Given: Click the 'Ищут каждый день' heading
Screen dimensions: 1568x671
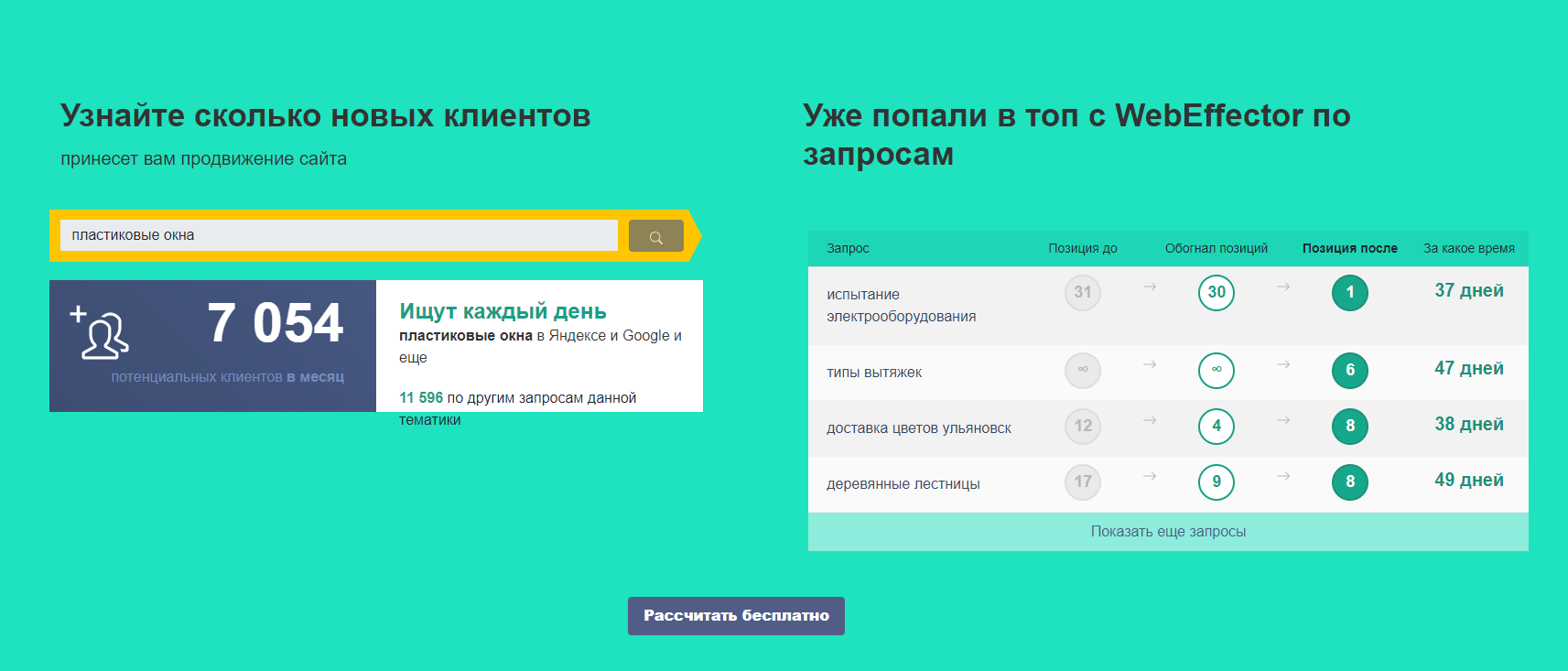Looking at the screenshot, I should (x=503, y=311).
